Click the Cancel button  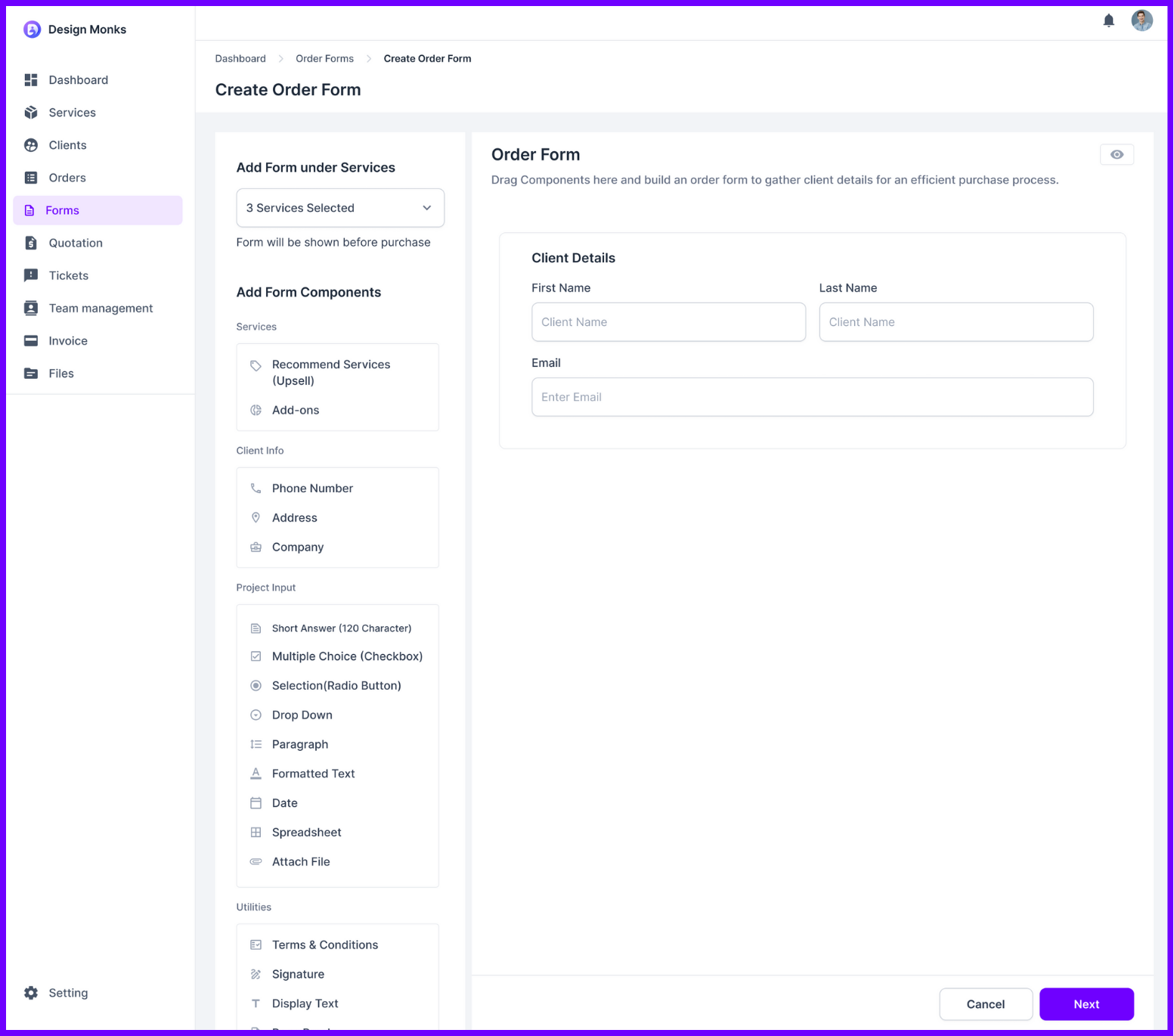(x=985, y=1003)
